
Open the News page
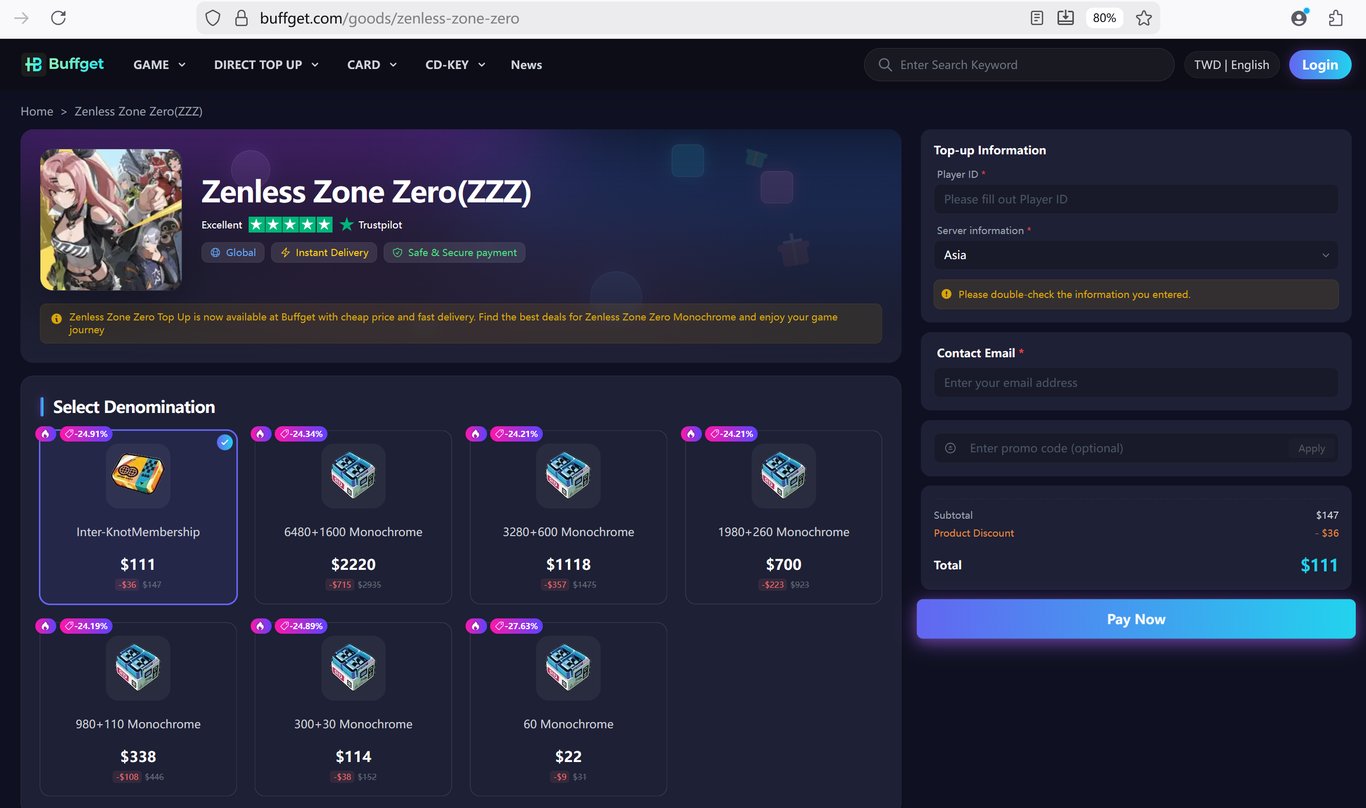[x=526, y=65]
